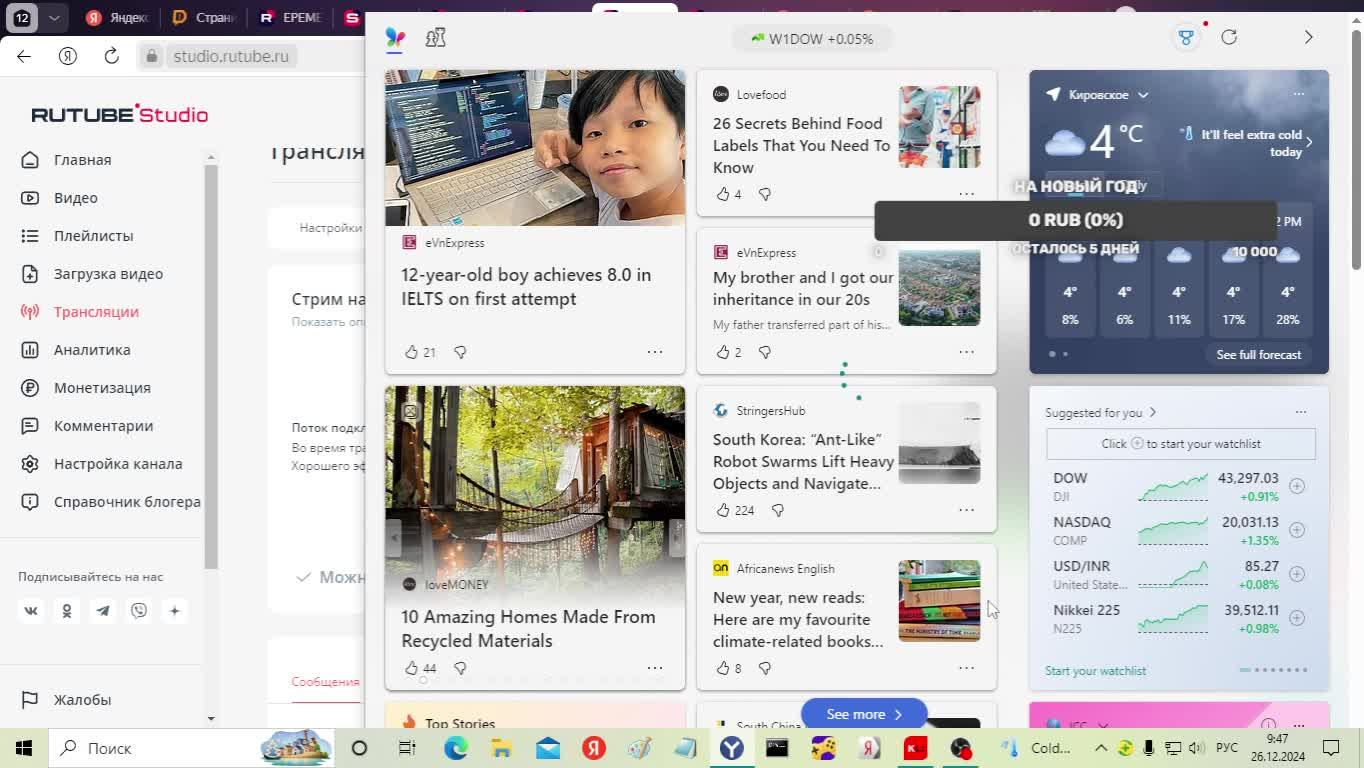The width and height of the screenshot is (1364, 768).
Task: Dislike the 12-year-old boy IELTS article
Action: [460, 352]
